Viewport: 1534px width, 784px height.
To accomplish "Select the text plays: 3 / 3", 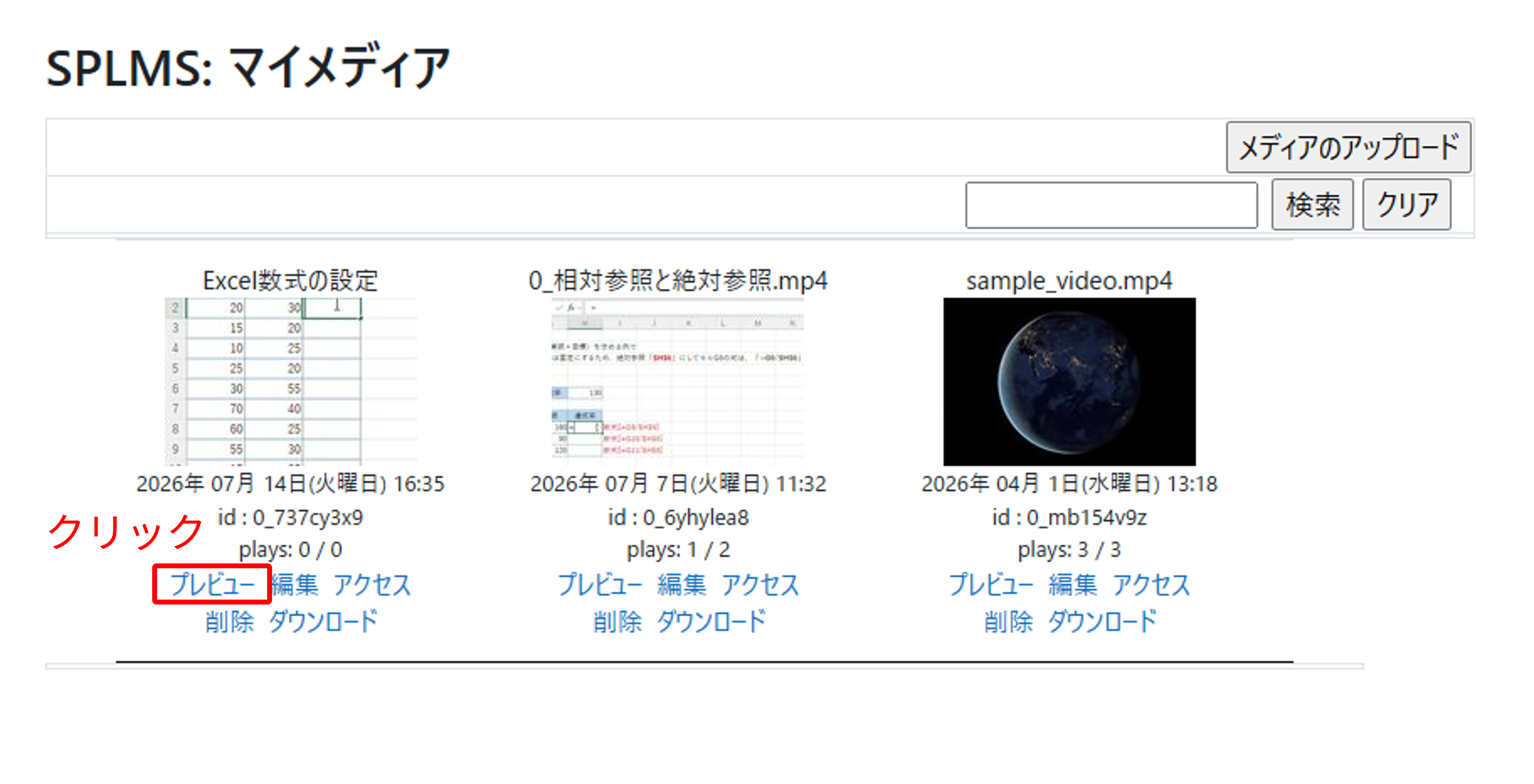I will tap(1069, 549).
